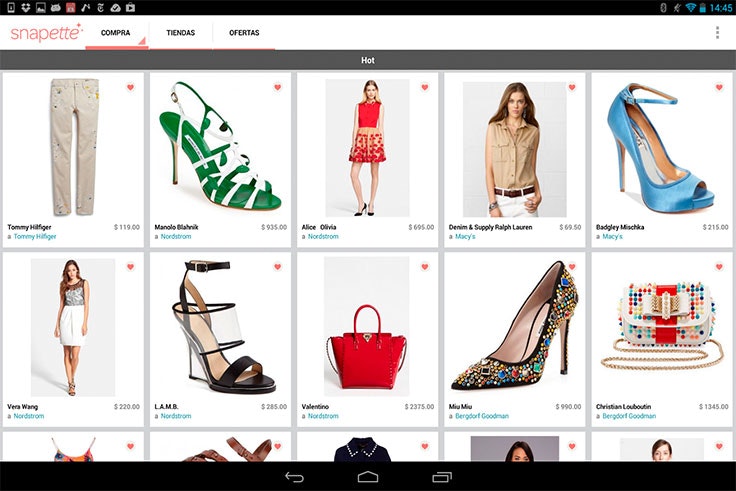Favorite the Tommy Hilfiger pants with heart
The image size is (736, 491).
[130, 87]
